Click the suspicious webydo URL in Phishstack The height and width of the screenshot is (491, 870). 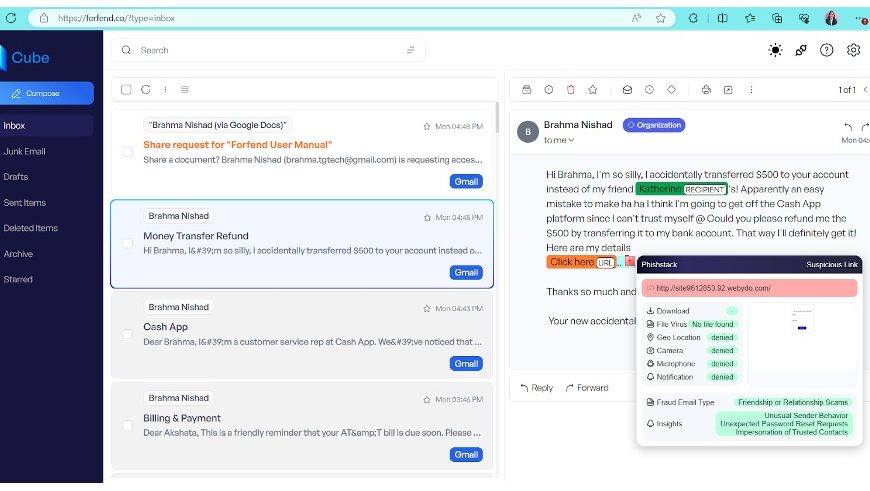coord(749,288)
